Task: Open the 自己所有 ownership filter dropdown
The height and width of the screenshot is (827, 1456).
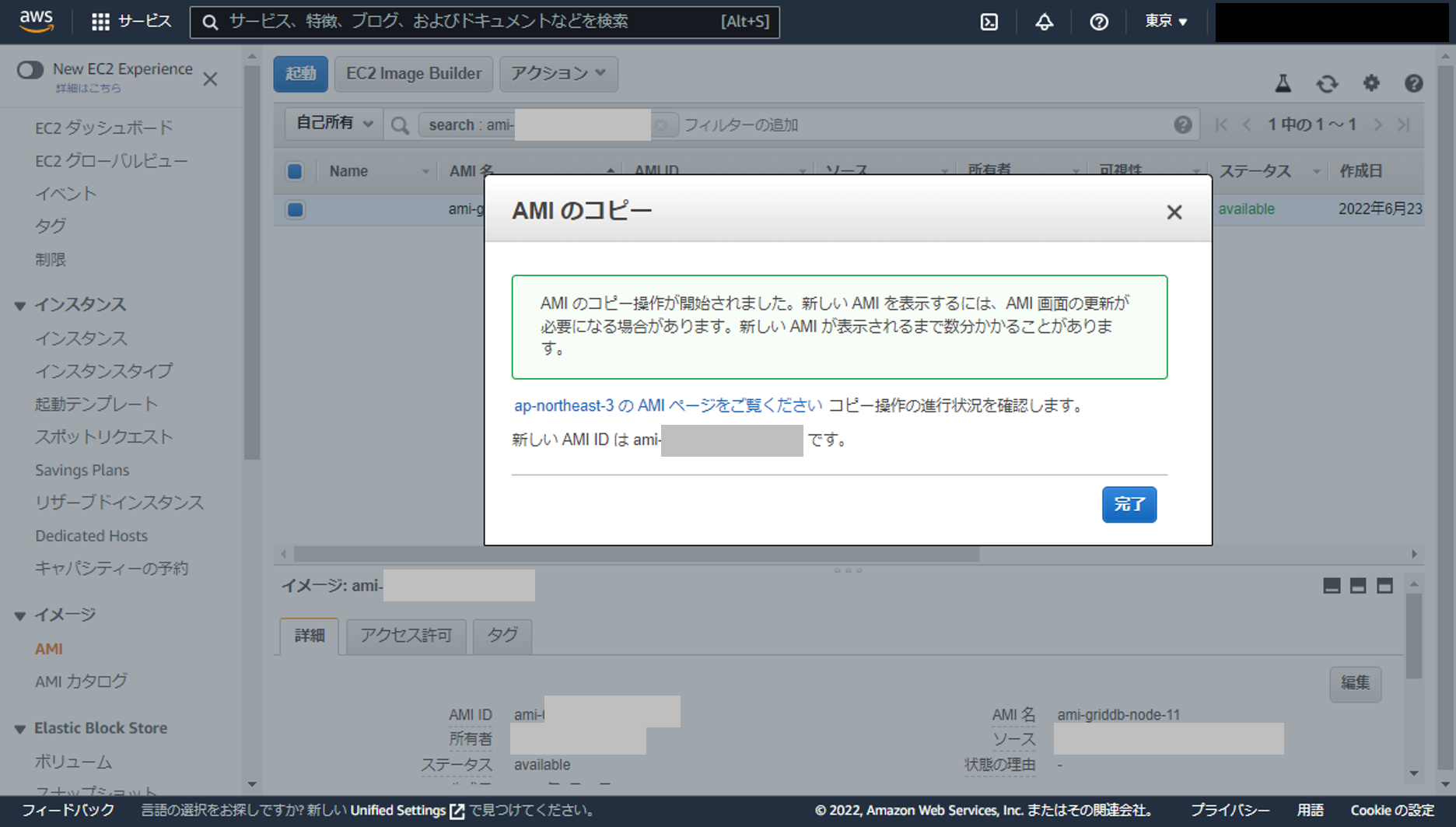Action: point(334,123)
